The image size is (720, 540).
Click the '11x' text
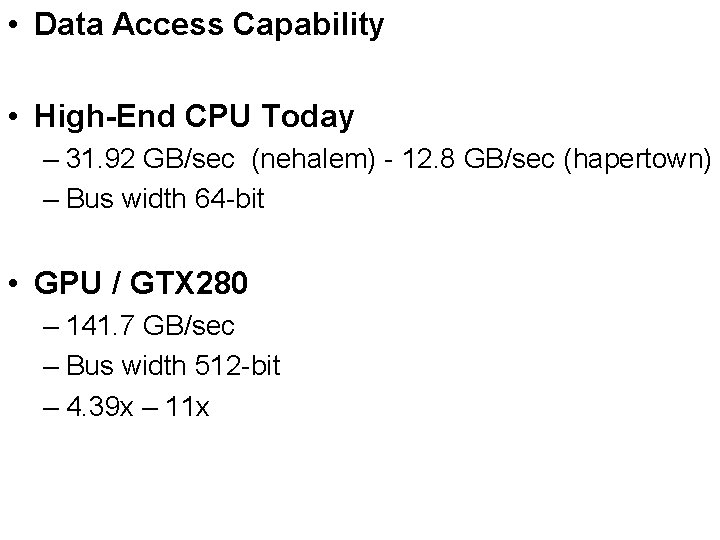pyautogui.click(x=187, y=406)
